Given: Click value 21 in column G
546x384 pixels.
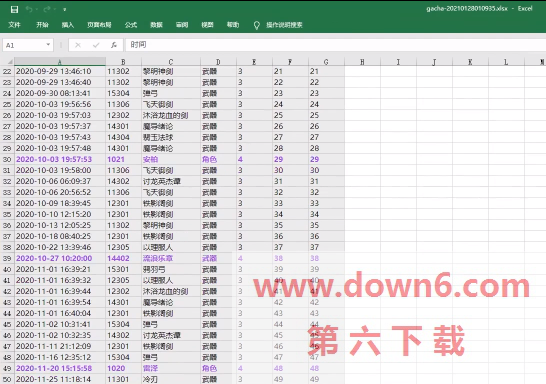Looking at the screenshot, I should 326,71.
